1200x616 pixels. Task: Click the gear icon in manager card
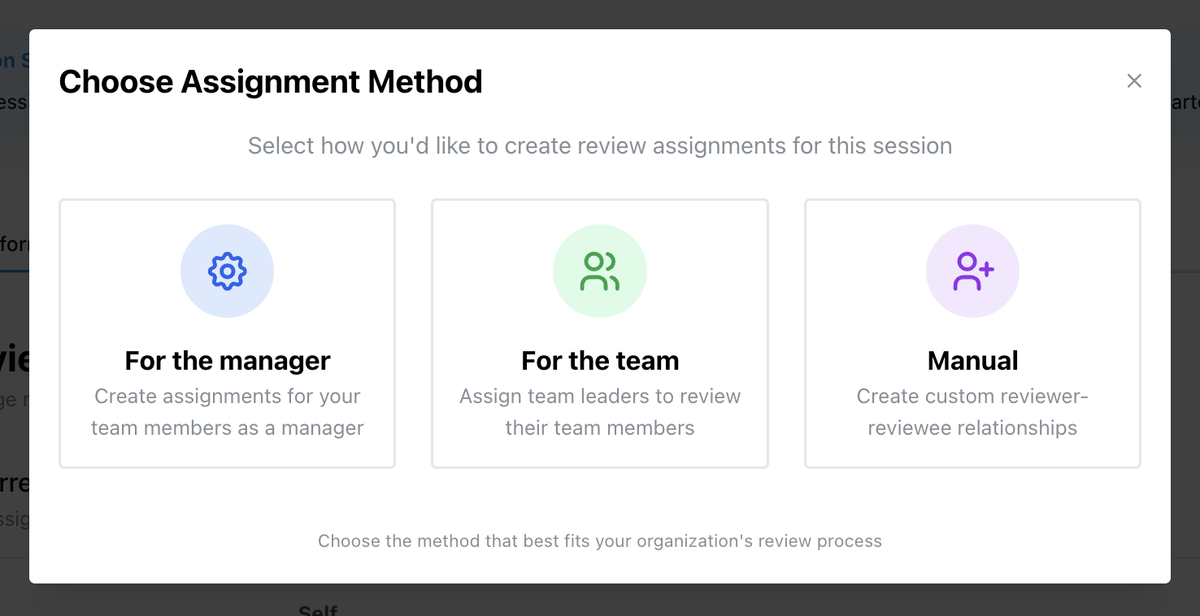point(227,271)
